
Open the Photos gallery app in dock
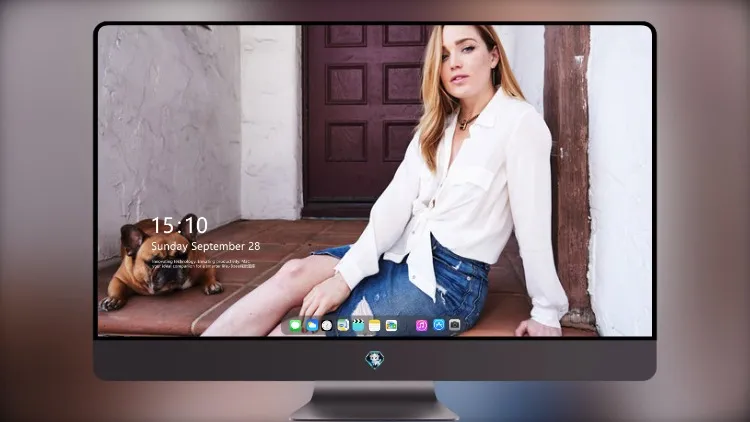click(391, 325)
